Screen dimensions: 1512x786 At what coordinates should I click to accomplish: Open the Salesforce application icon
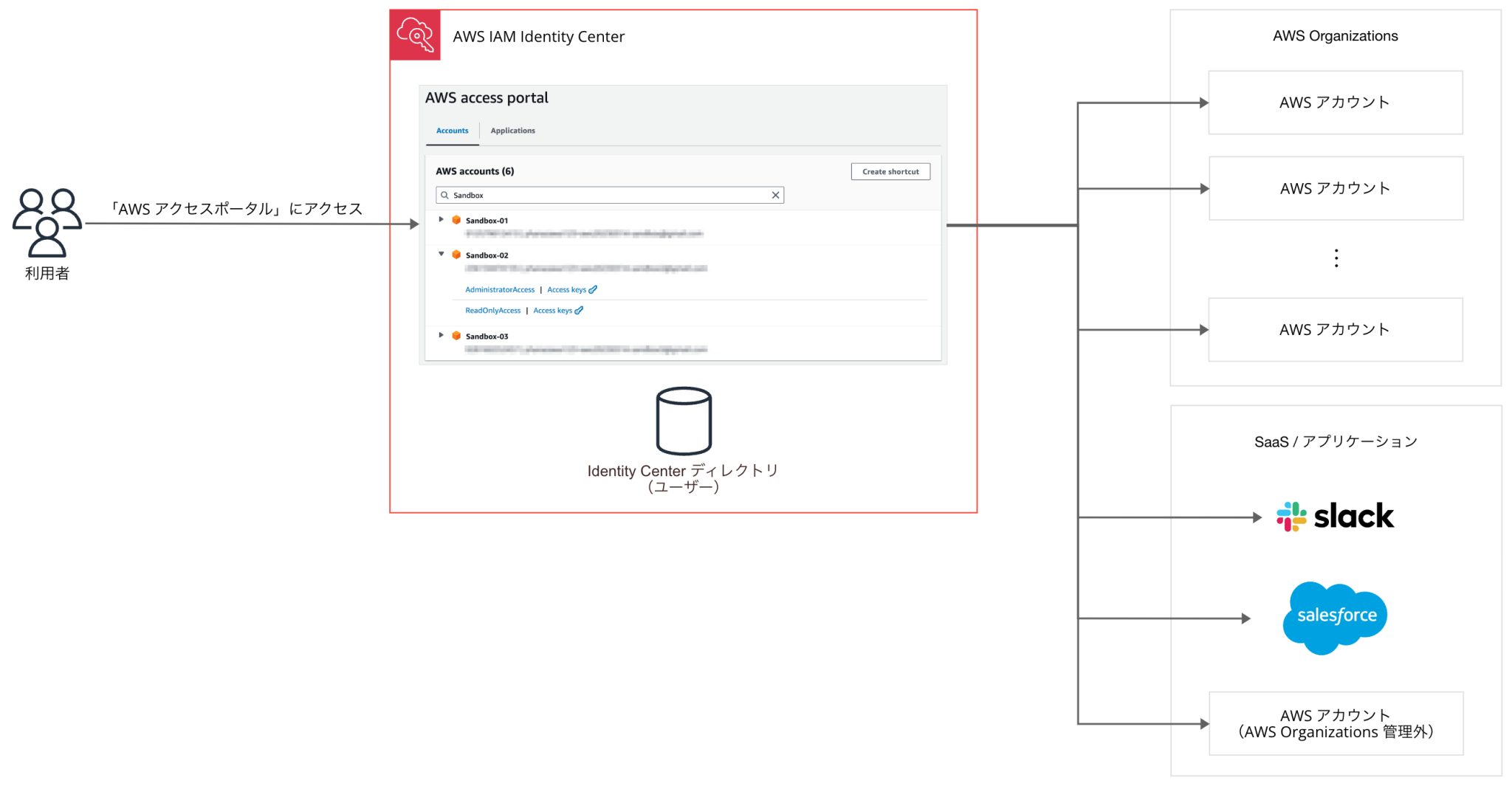point(1335,617)
